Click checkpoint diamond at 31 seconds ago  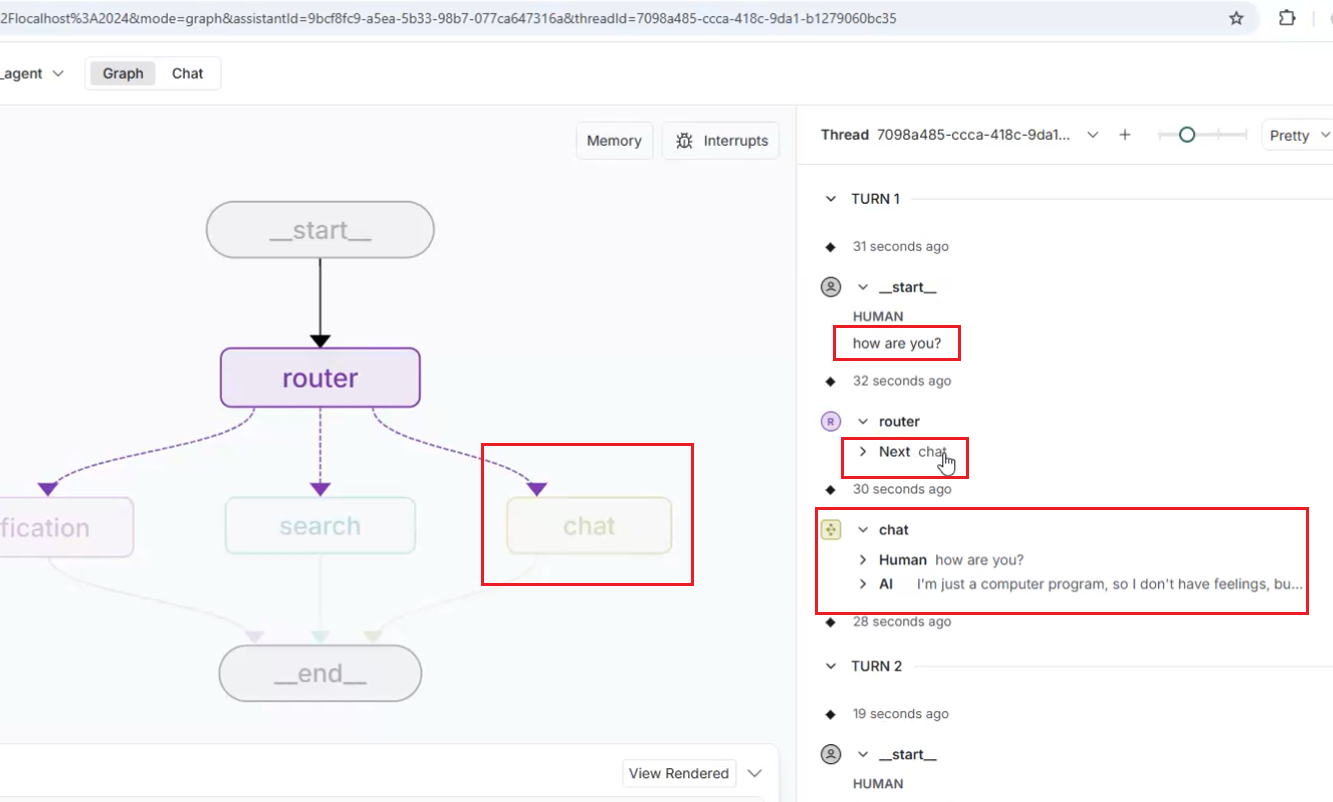pos(830,247)
